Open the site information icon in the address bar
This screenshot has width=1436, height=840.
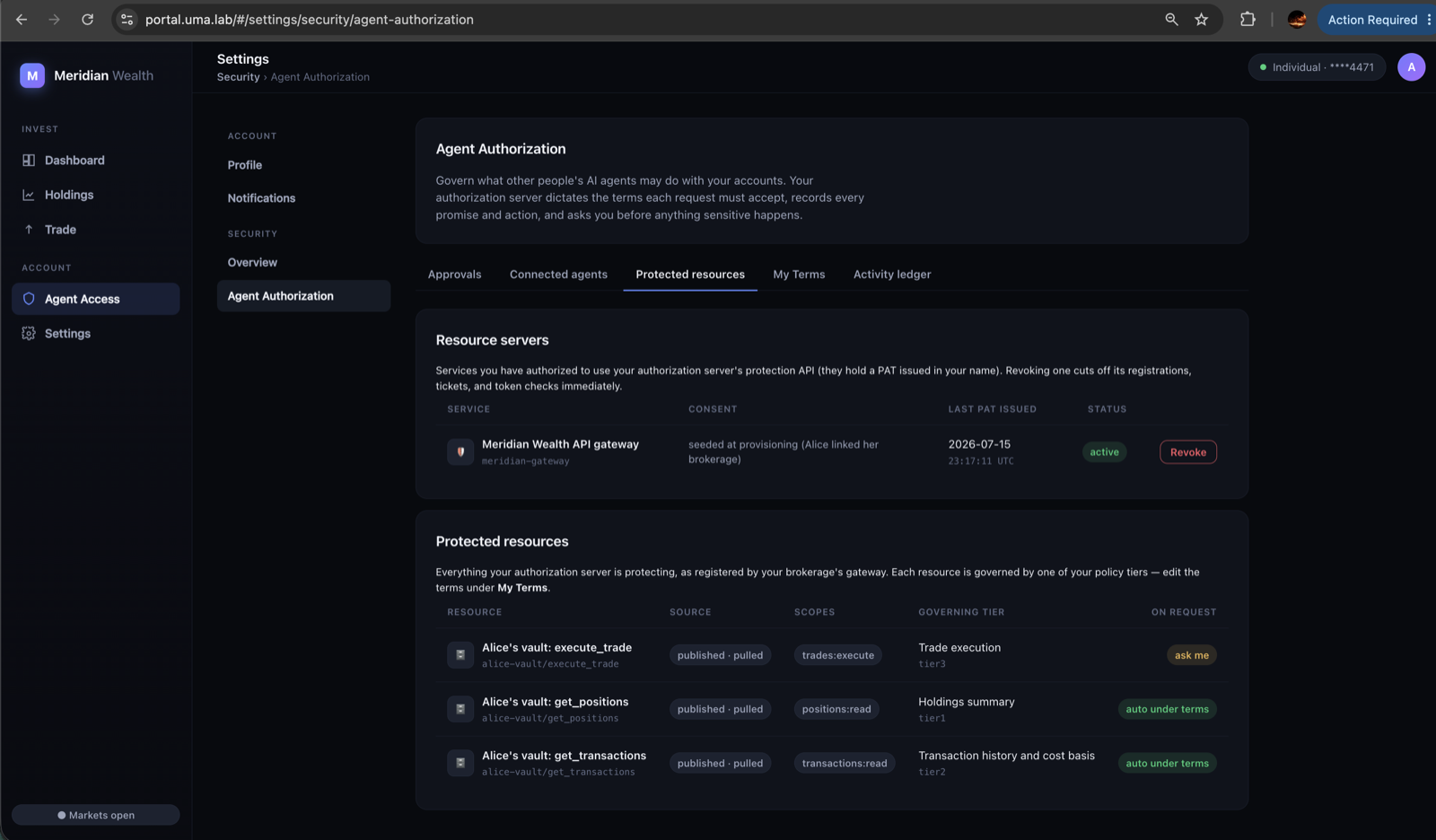coord(127,19)
